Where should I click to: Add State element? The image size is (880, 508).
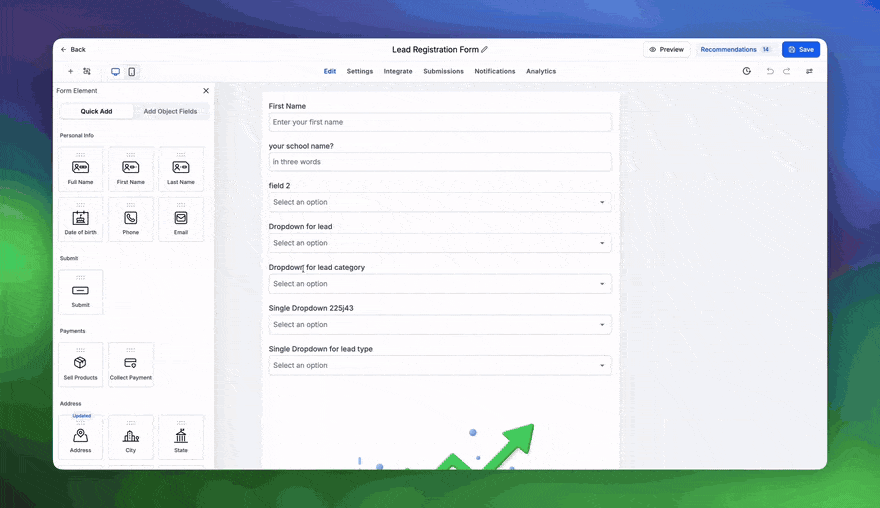tap(181, 437)
